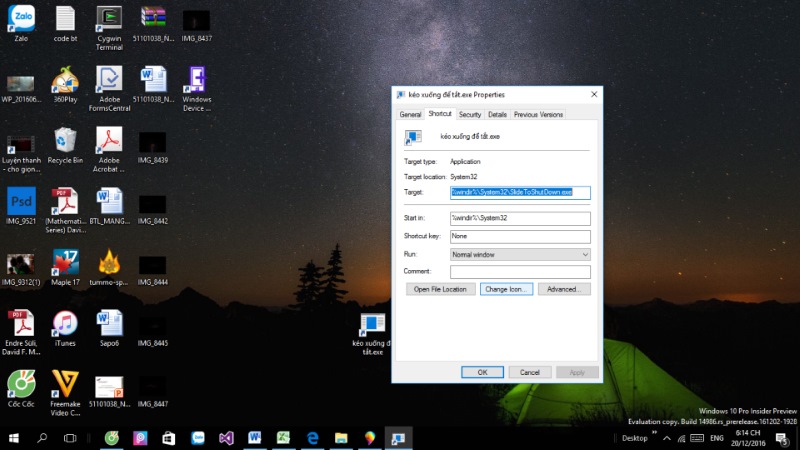The height and width of the screenshot is (450, 800).
Task: Click the Start in input field
Action: [520, 218]
